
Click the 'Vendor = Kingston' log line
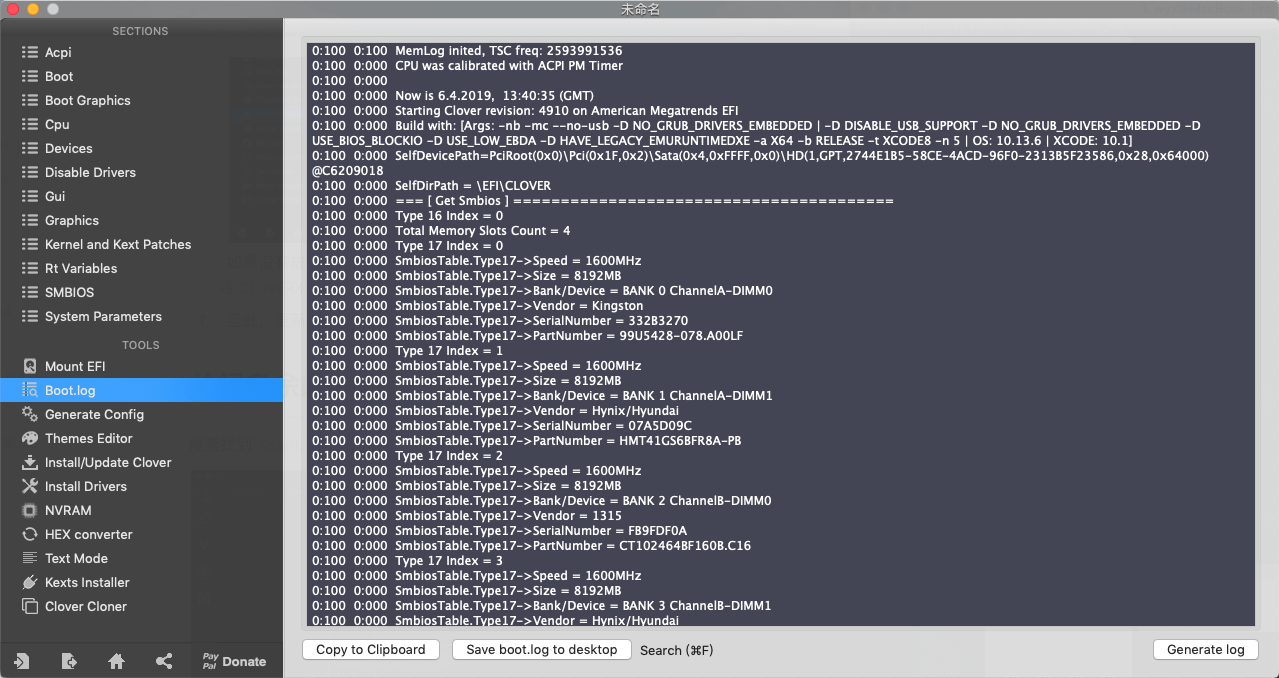478,305
